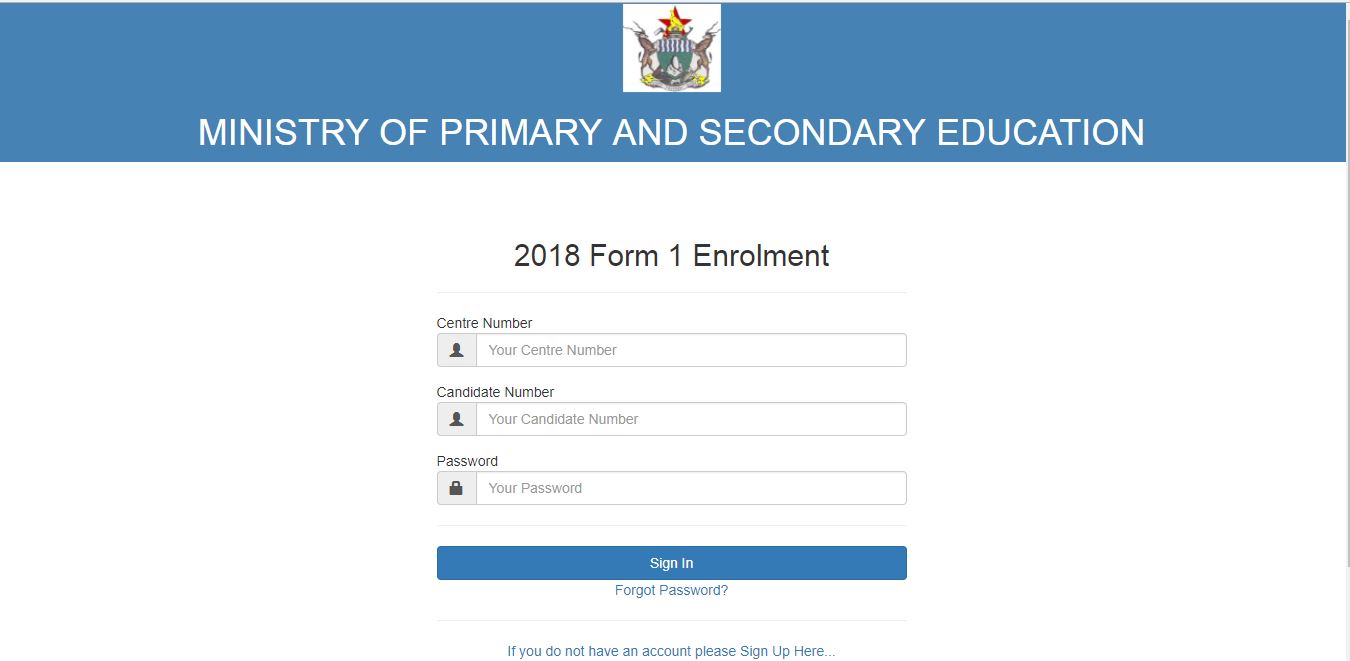
Task: Focus the Your Centre Number input field
Action: pyautogui.click(x=691, y=350)
